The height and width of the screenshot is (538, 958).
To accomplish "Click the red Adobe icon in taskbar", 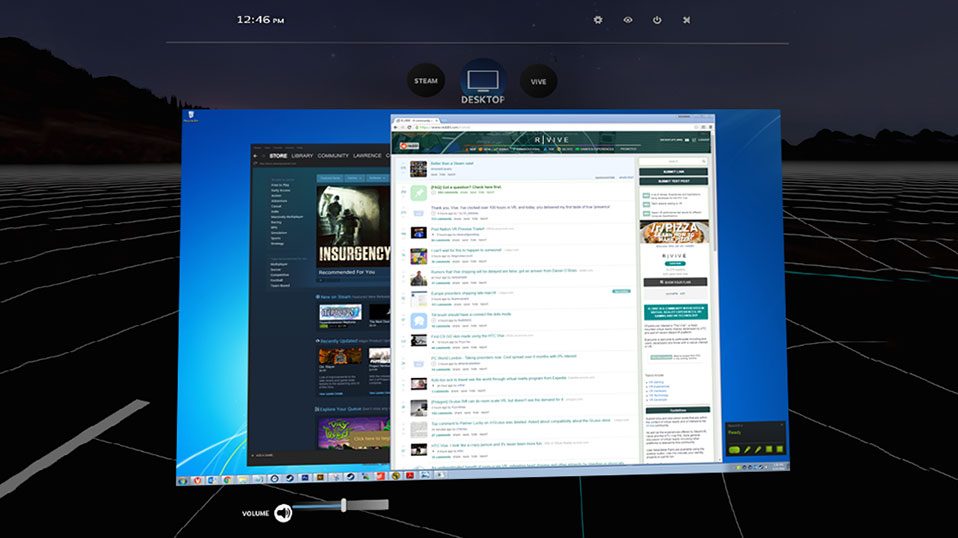I will pyautogui.click(x=410, y=476).
